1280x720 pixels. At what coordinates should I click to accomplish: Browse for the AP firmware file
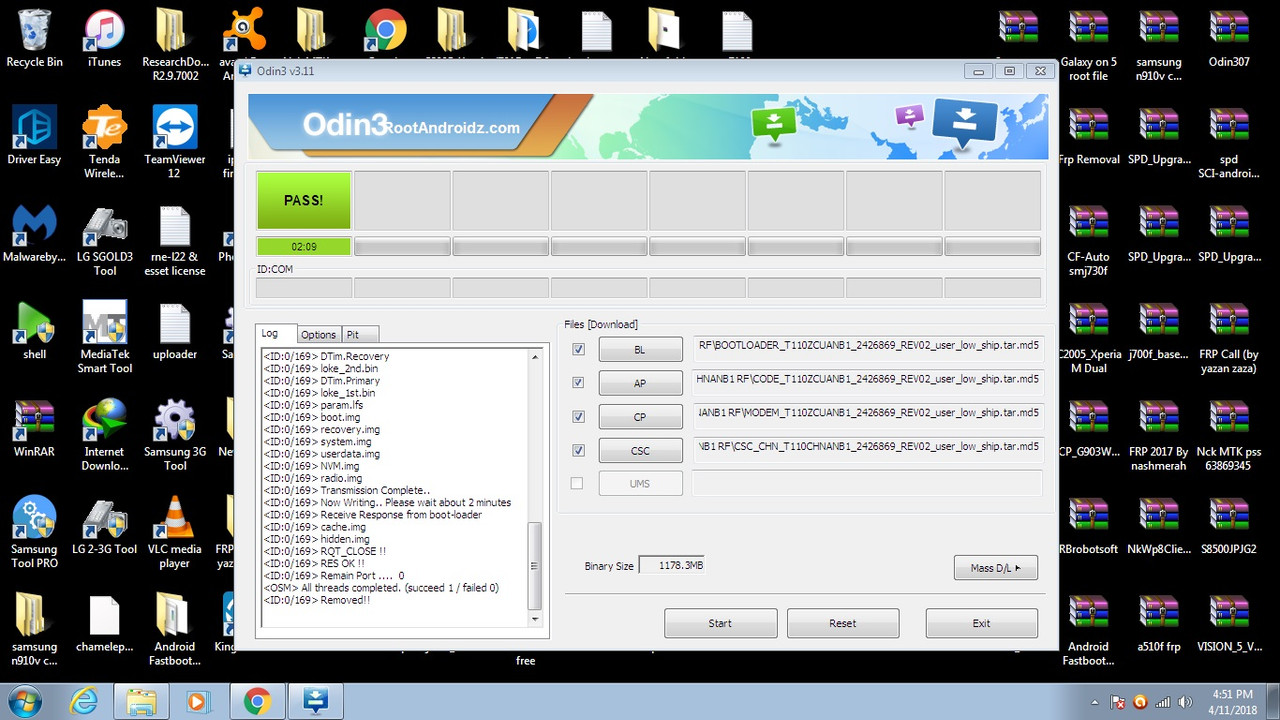click(x=640, y=383)
